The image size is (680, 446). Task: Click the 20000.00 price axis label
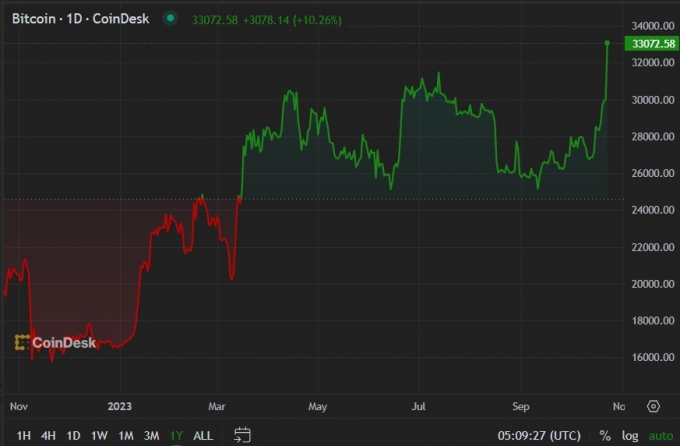pyautogui.click(x=653, y=284)
